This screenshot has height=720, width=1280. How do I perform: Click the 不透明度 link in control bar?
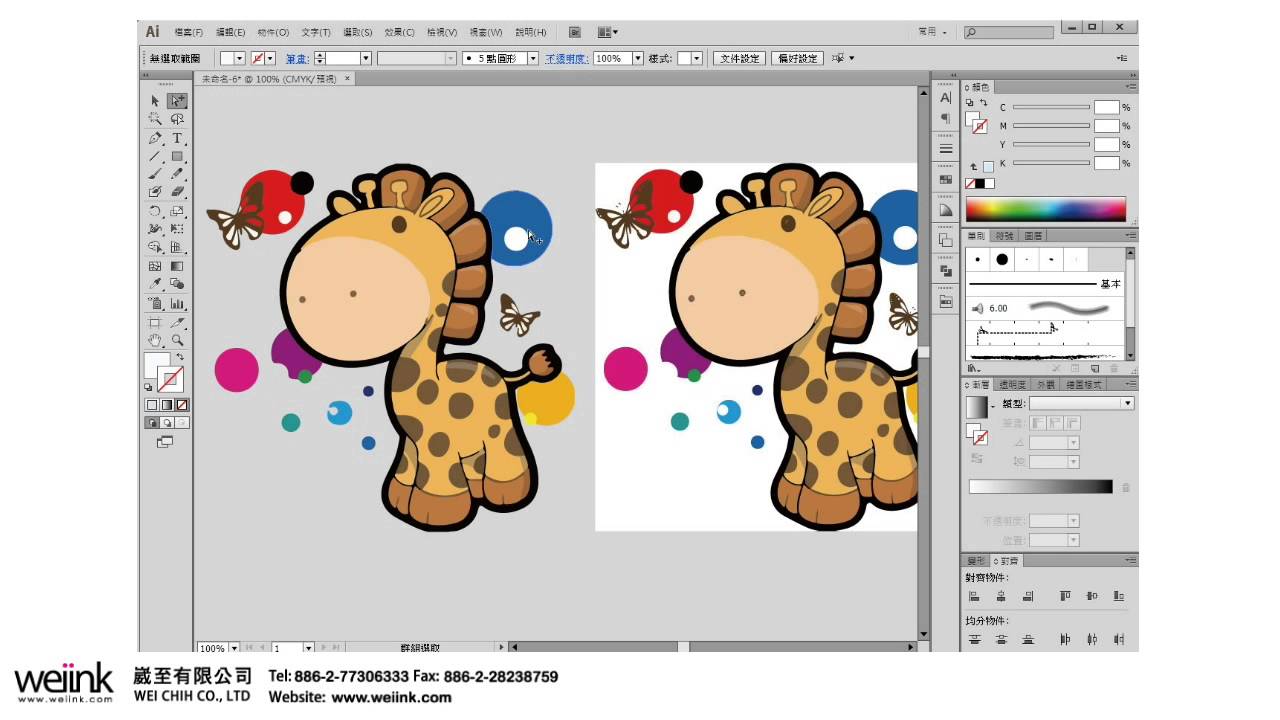(566, 59)
